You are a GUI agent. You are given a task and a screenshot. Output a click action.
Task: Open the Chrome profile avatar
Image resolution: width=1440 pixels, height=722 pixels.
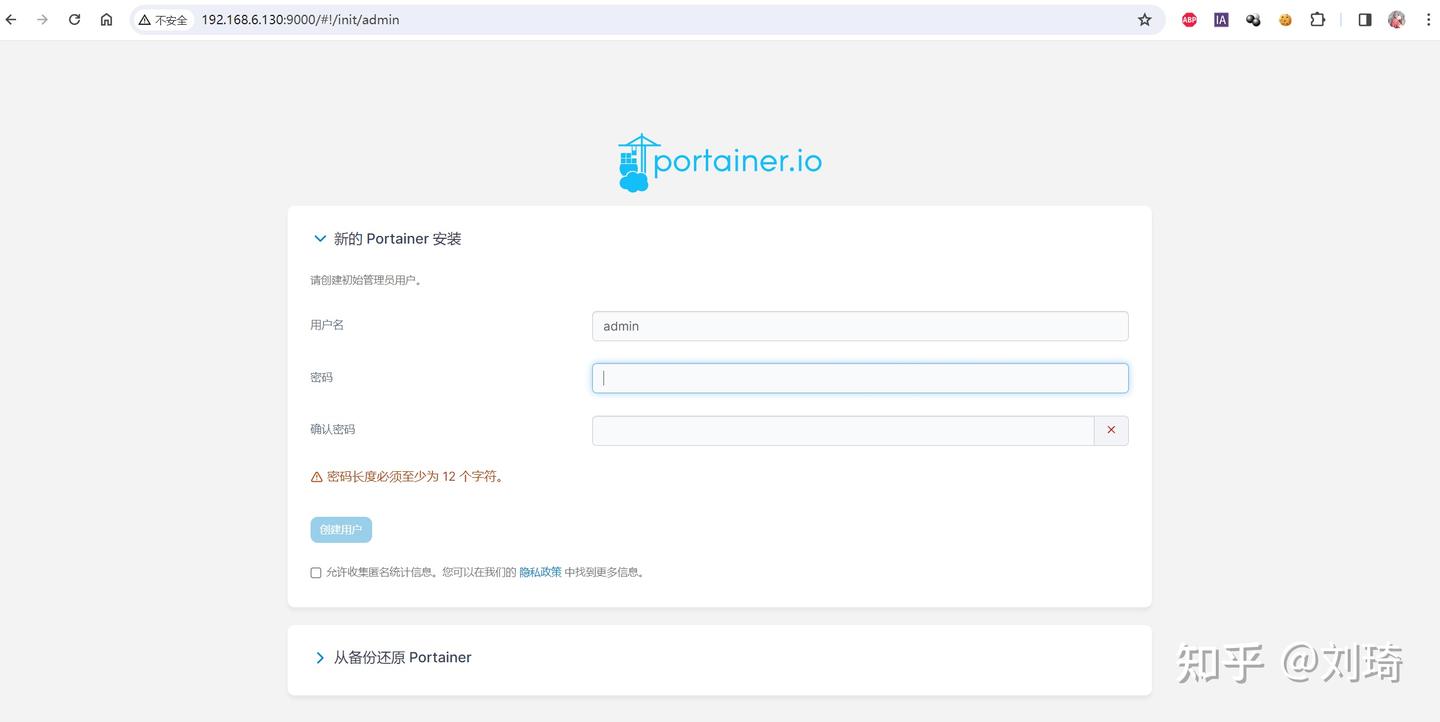[x=1396, y=19]
